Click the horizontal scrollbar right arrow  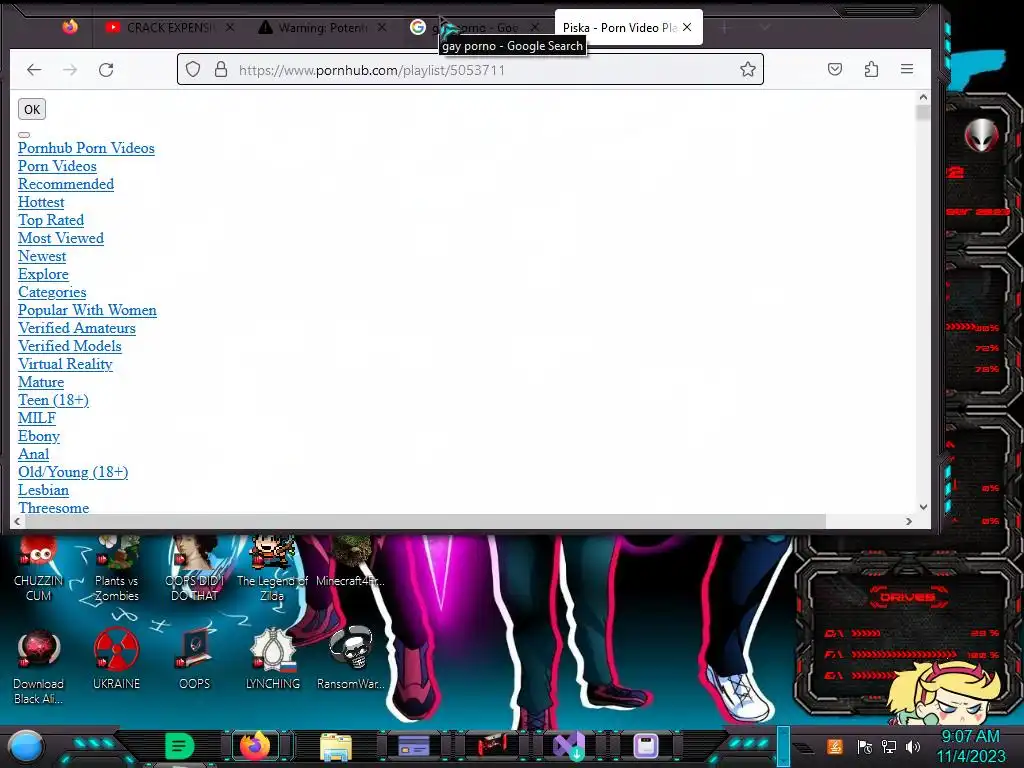(x=908, y=521)
